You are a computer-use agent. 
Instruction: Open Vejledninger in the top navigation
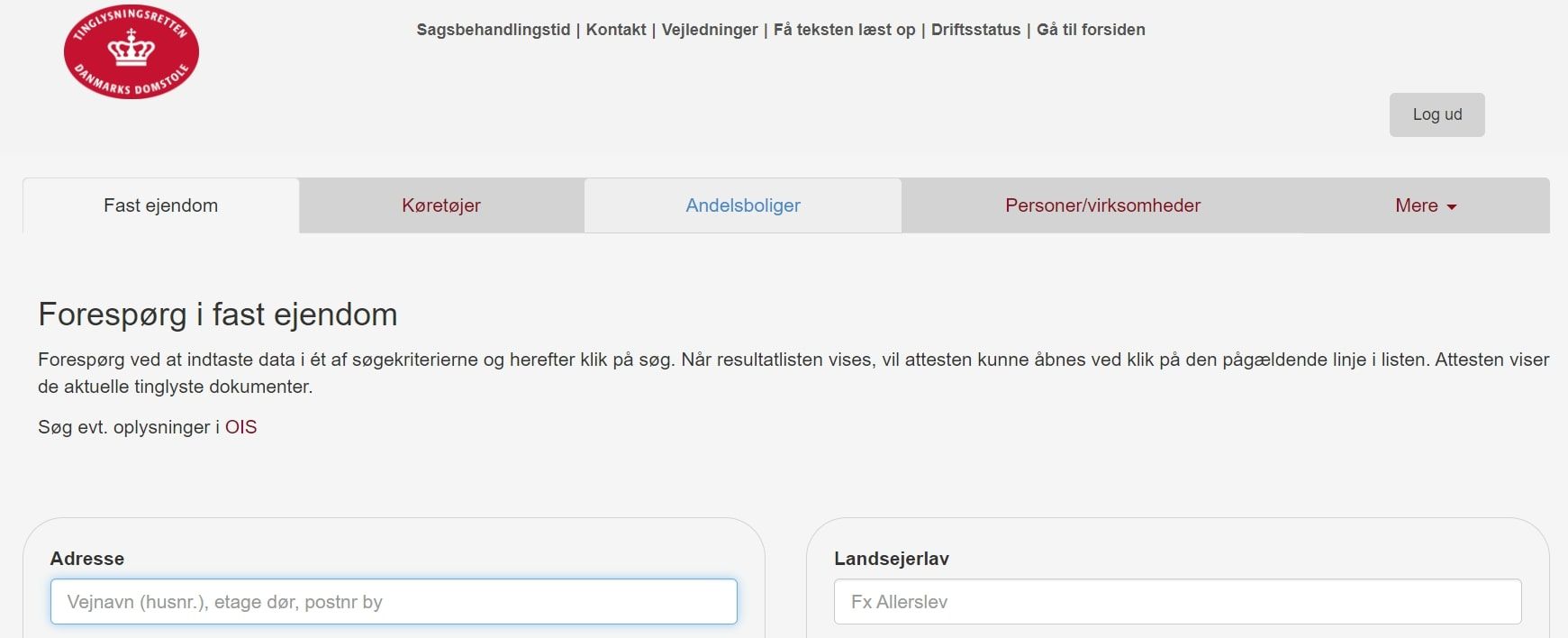coord(710,30)
